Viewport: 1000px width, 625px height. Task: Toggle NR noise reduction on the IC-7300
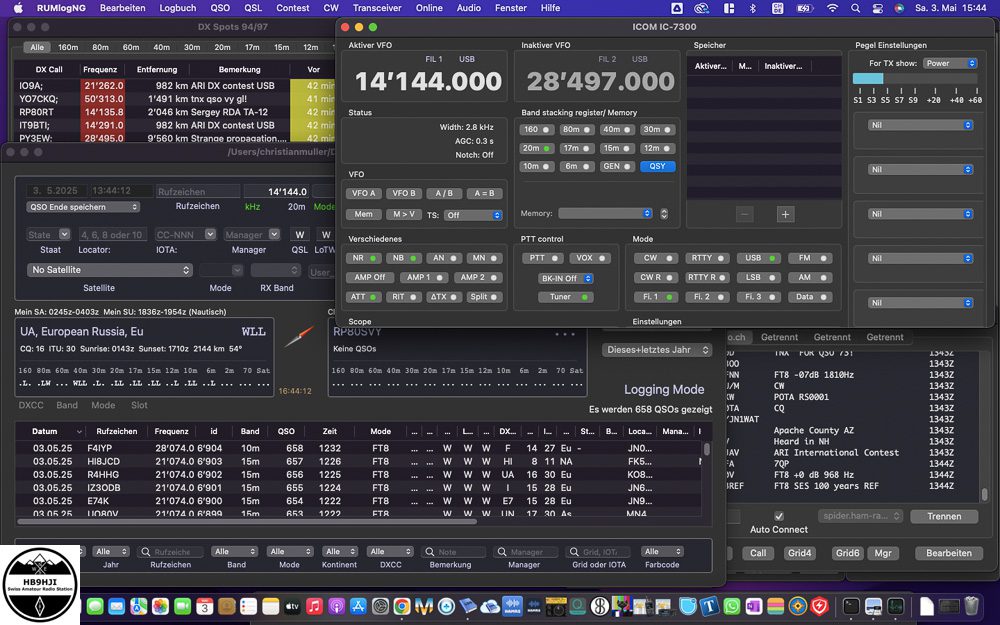[x=364, y=258]
